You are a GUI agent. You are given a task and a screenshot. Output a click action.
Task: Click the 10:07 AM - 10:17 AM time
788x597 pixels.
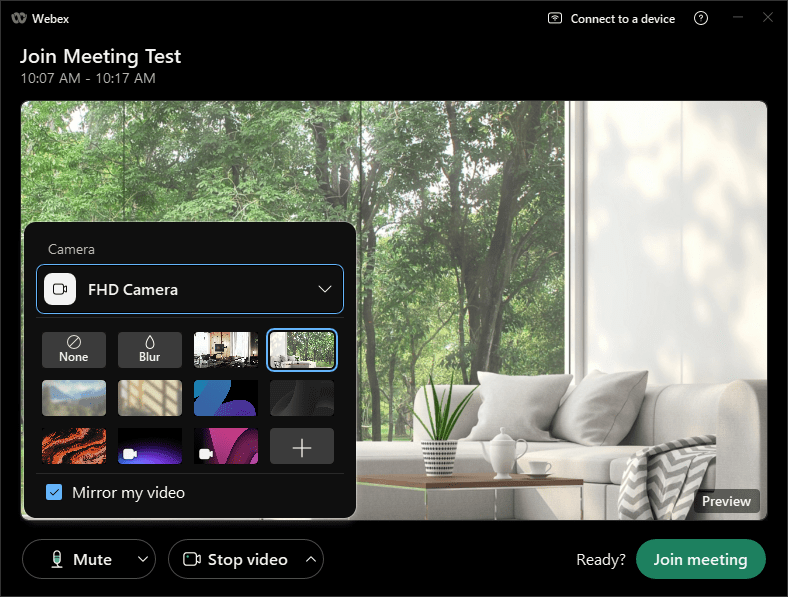(88, 78)
